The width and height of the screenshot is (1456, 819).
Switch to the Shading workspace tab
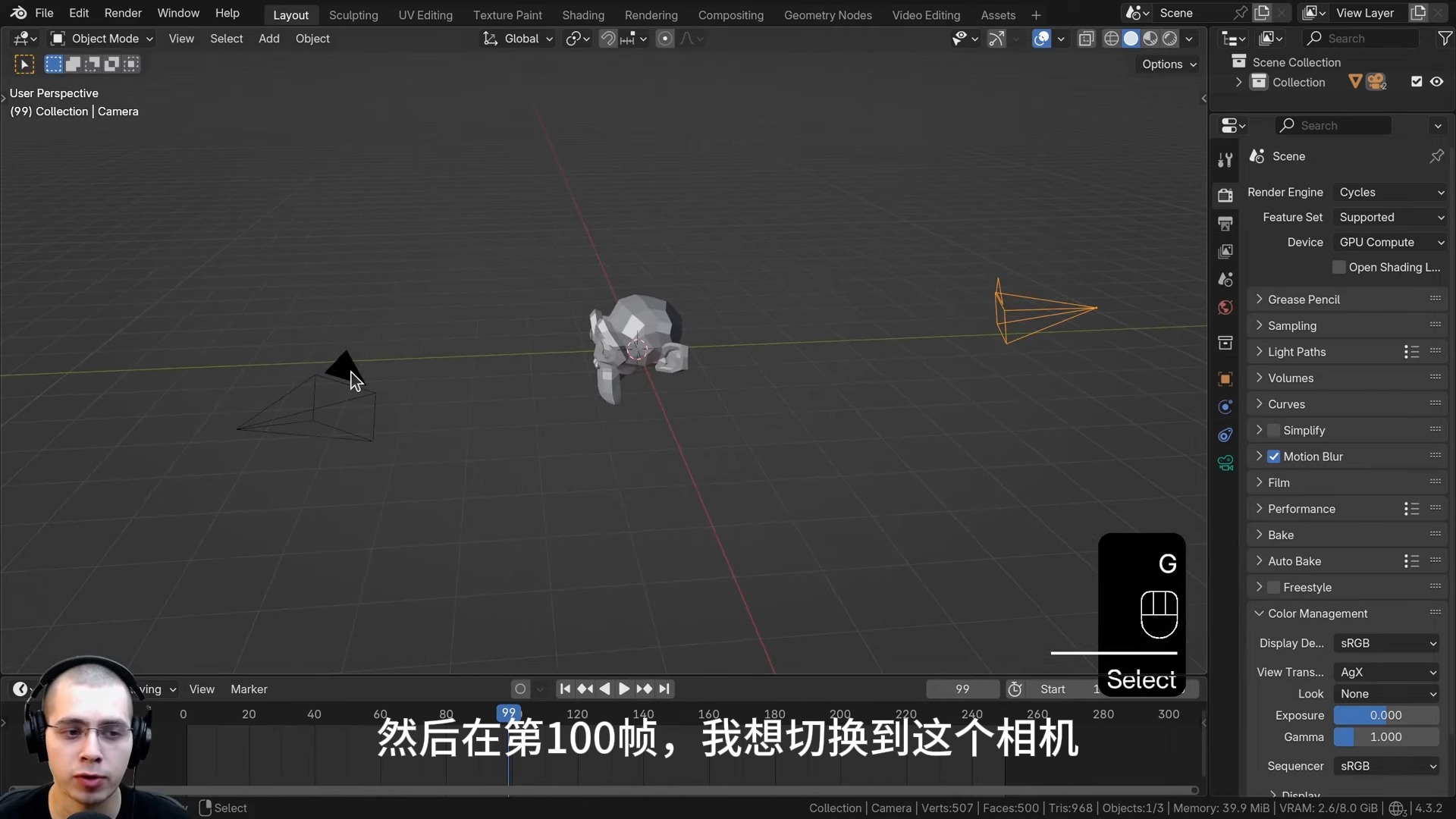coord(582,14)
